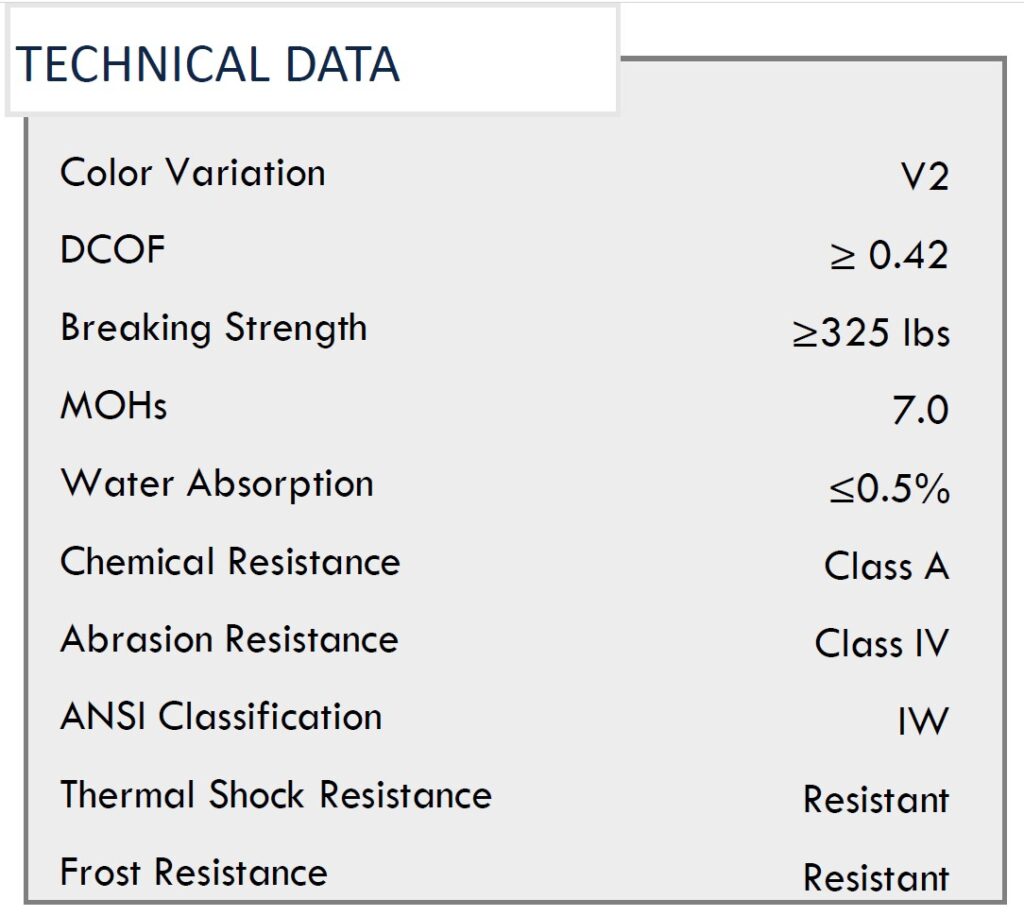This screenshot has height=916, width=1024.
Task: Click the ≥ 0.42 DCOF value
Action: 889,255
